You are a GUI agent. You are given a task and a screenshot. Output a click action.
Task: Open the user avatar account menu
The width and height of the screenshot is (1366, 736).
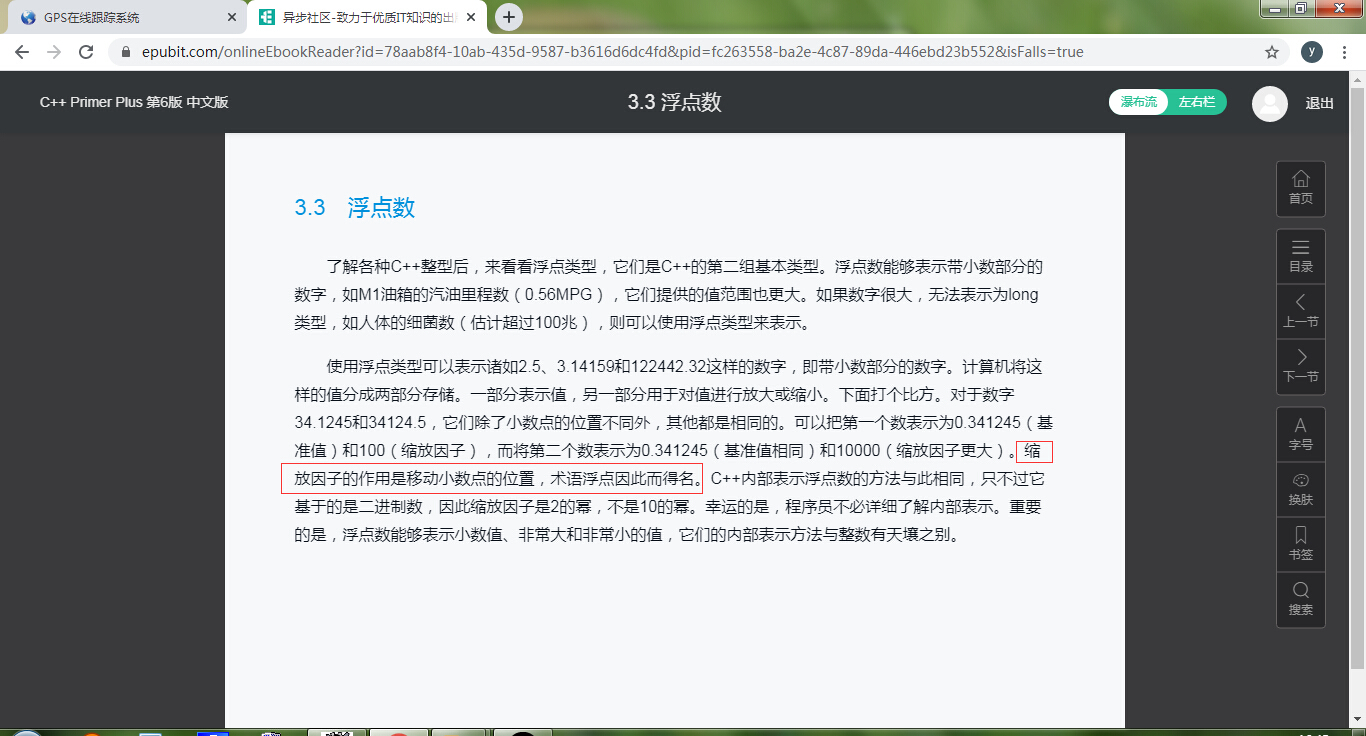click(x=1269, y=103)
